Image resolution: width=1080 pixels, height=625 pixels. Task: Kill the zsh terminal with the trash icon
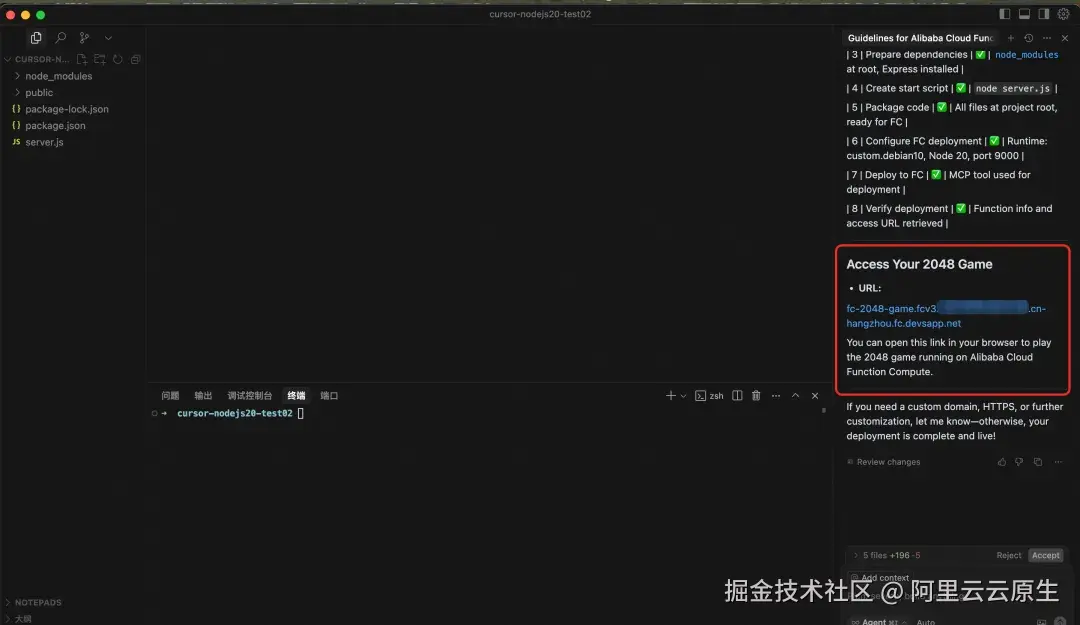coord(755,395)
